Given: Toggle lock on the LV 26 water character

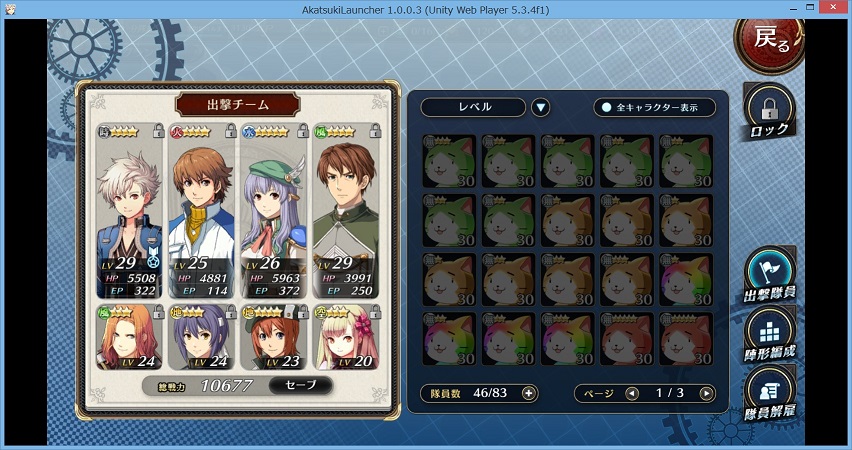Looking at the screenshot, I should click(x=303, y=130).
